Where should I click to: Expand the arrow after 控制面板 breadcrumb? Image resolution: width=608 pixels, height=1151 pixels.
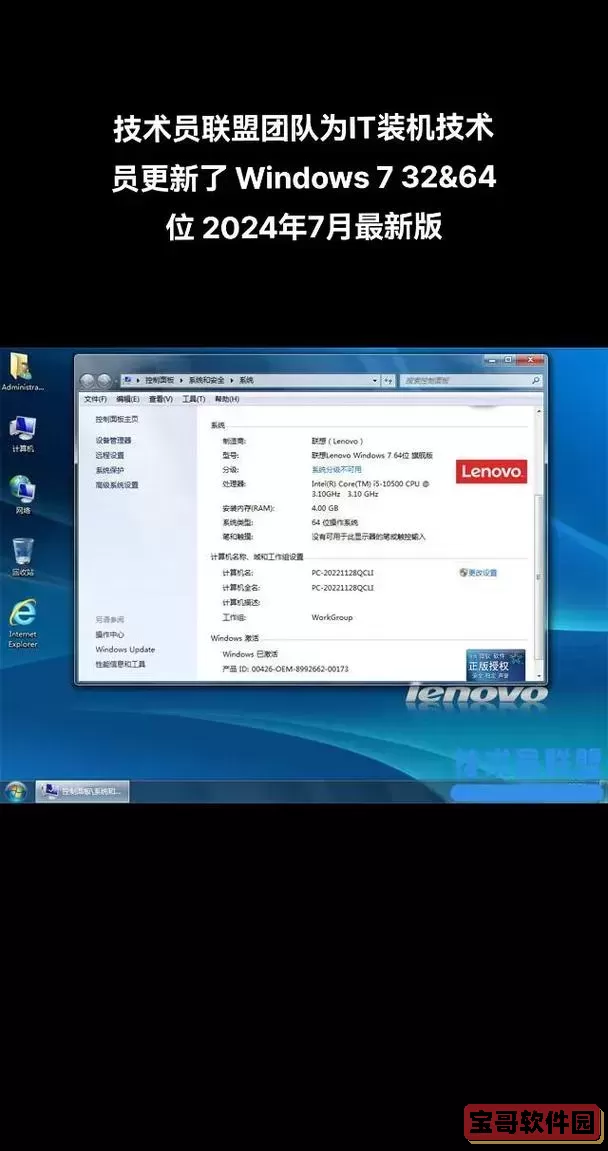point(181,380)
